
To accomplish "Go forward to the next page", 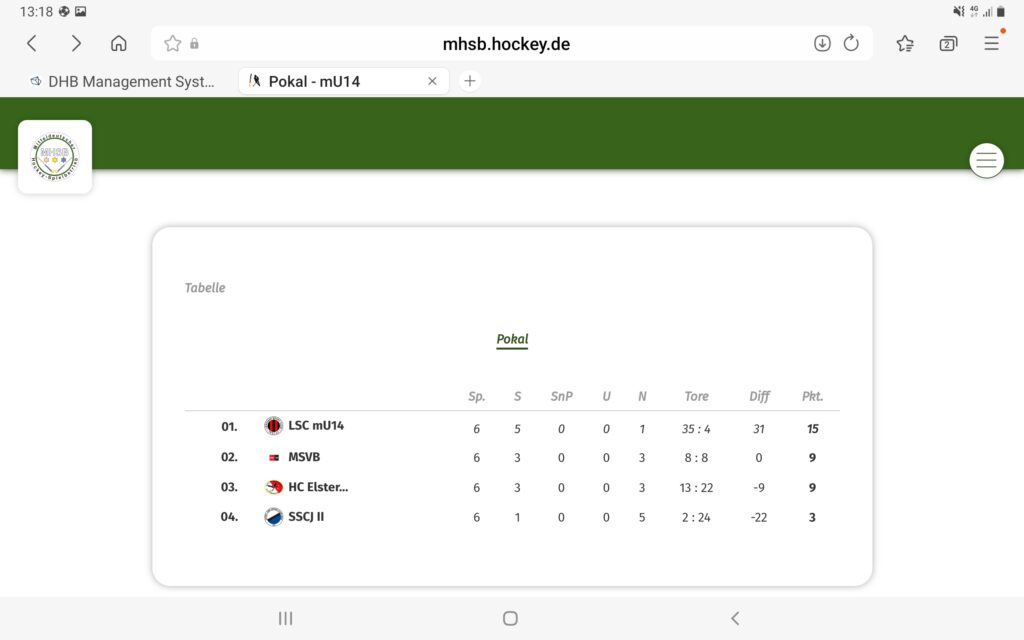I will click(x=76, y=43).
